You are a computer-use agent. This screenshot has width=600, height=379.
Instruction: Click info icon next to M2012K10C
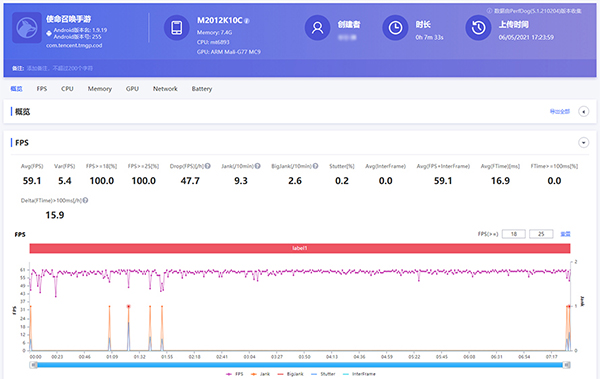pos(247,21)
